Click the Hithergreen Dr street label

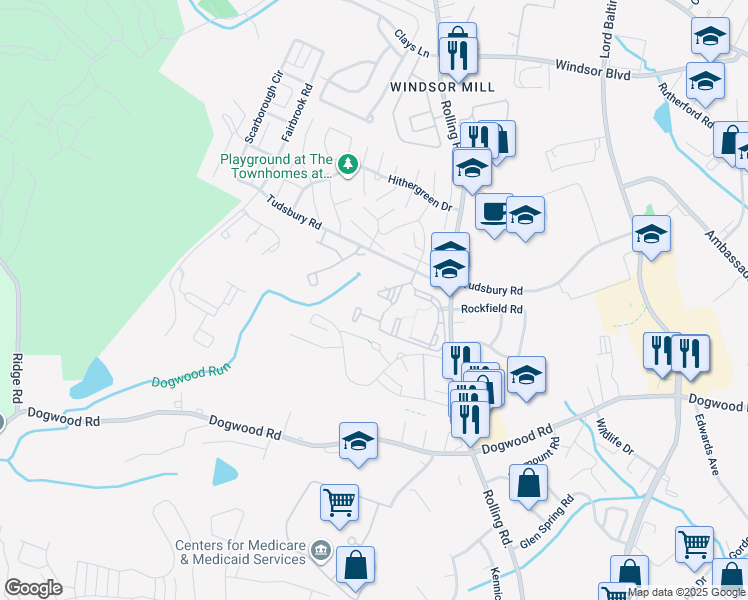point(420,193)
